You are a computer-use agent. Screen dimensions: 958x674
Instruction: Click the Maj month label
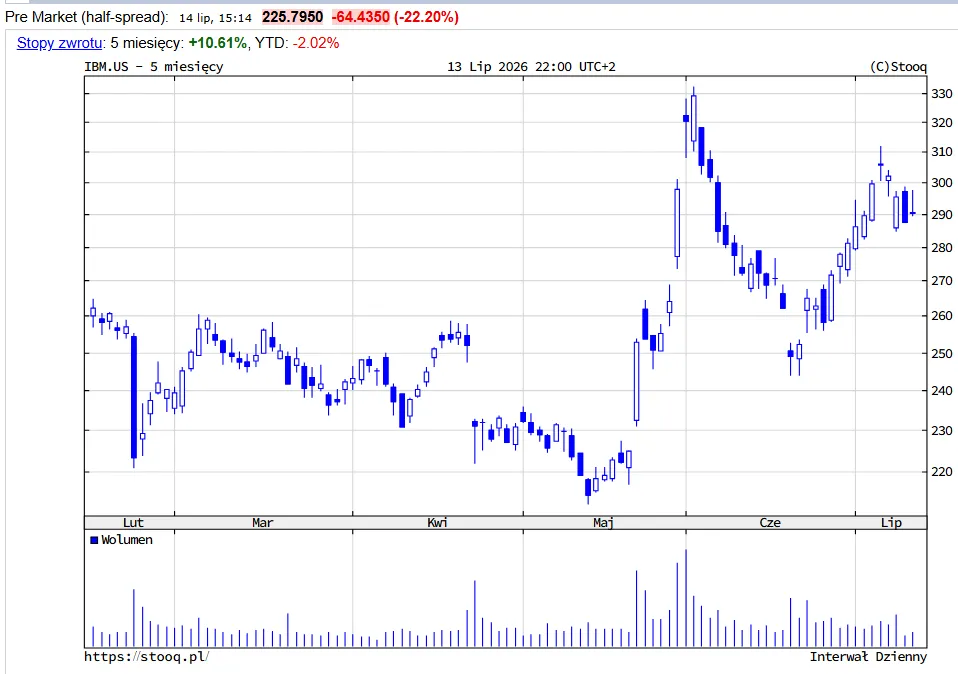tap(604, 522)
